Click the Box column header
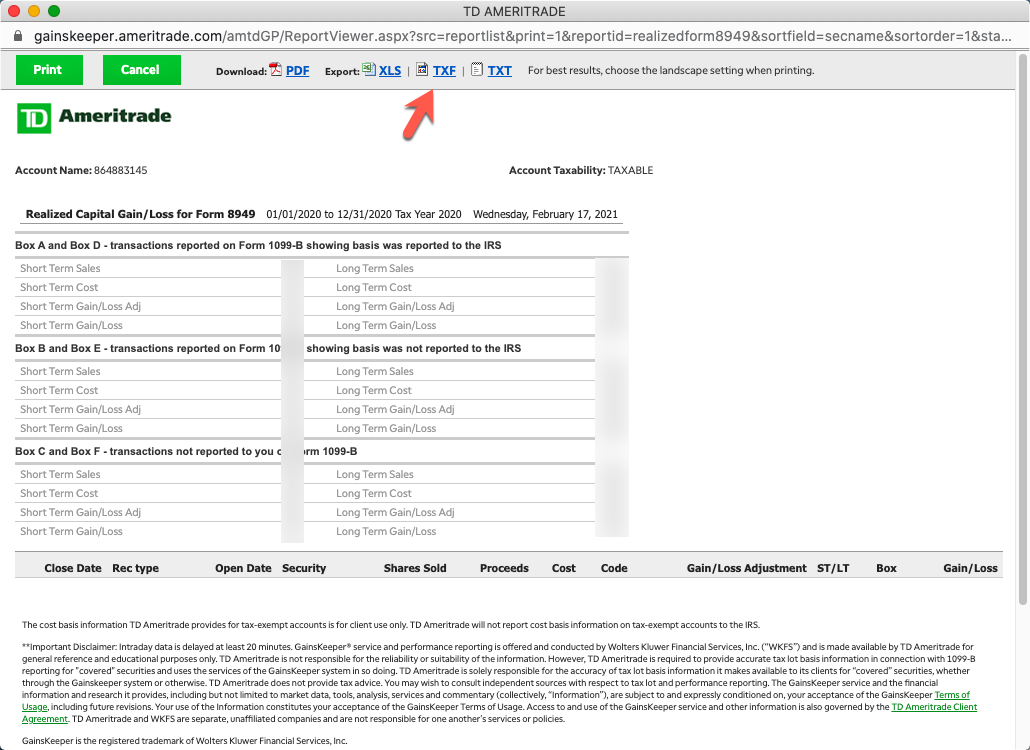The width and height of the screenshot is (1030, 750). (x=886, y=568)
